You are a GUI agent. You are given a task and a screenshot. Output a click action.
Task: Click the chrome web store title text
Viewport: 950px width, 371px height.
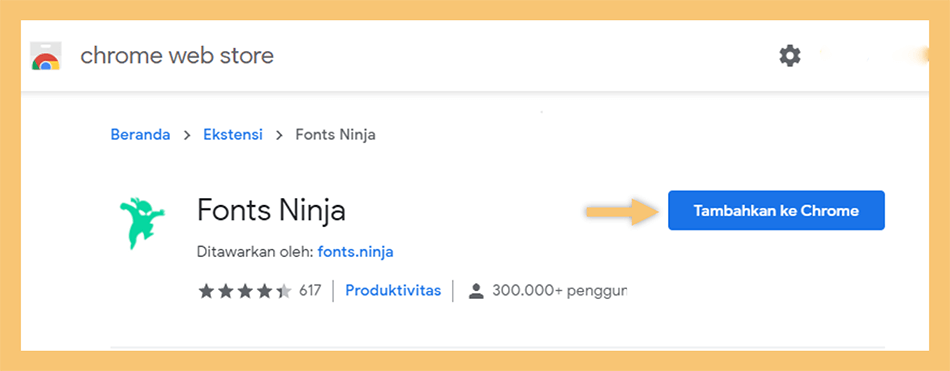[177, 56]
